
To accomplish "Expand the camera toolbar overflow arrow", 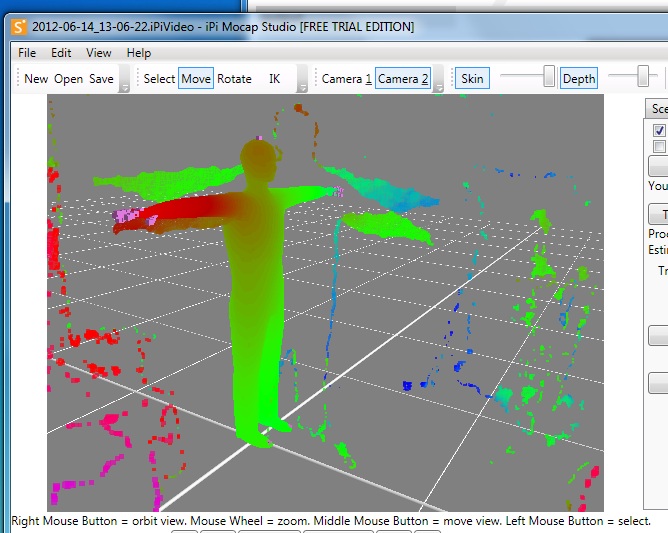I will [x=438, y=78].
